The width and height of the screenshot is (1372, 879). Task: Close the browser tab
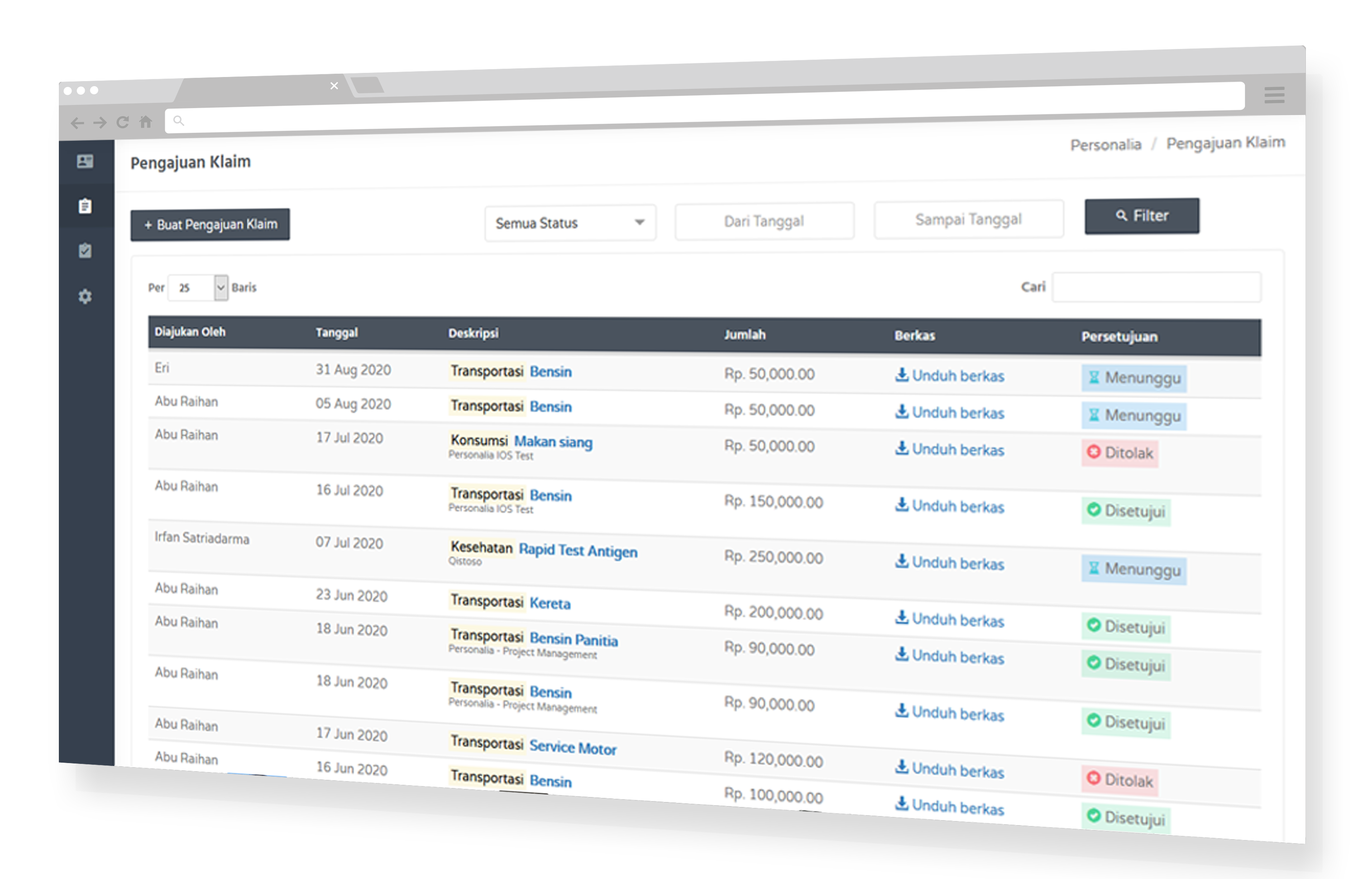334,86
